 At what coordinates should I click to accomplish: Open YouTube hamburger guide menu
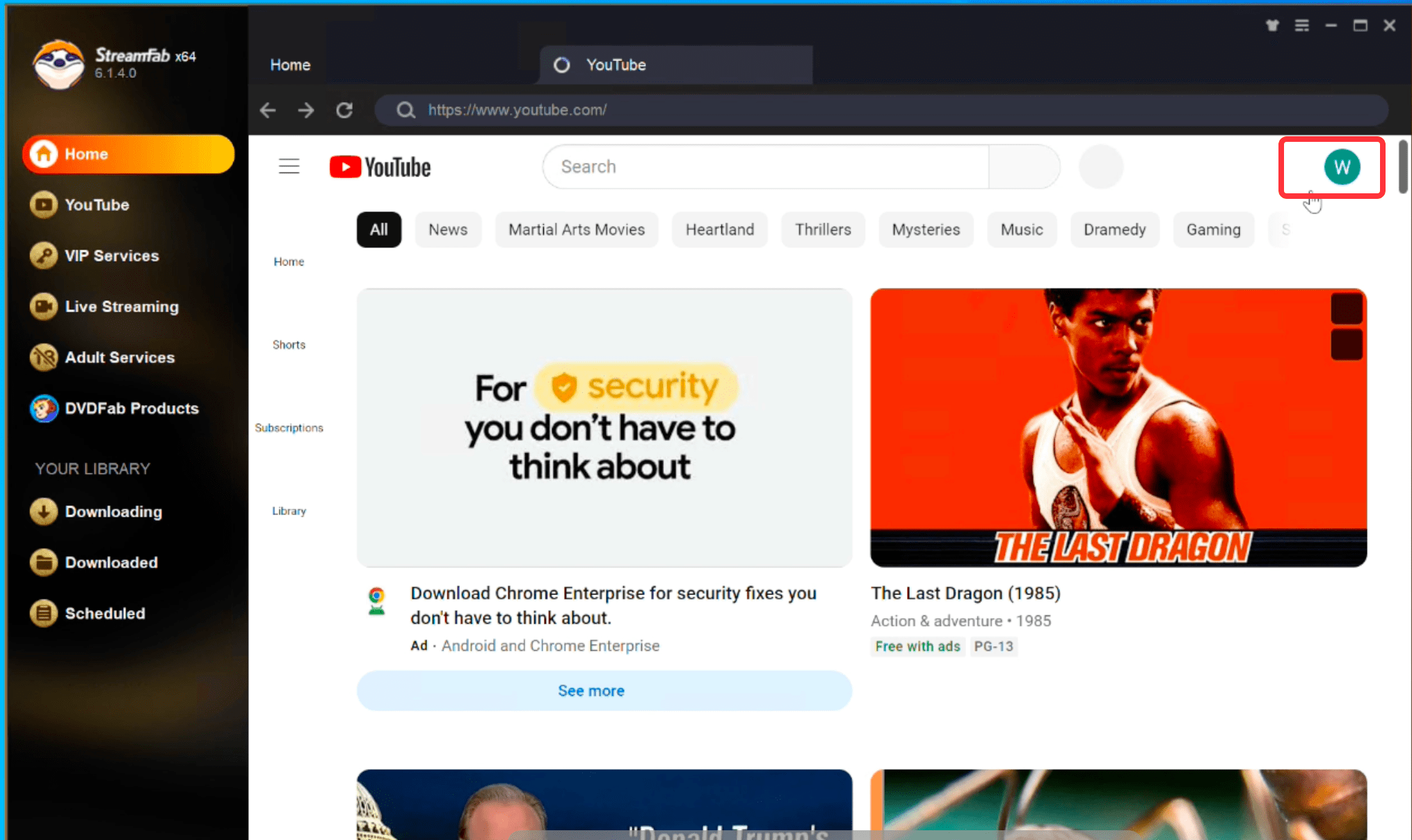coord(289,167)
